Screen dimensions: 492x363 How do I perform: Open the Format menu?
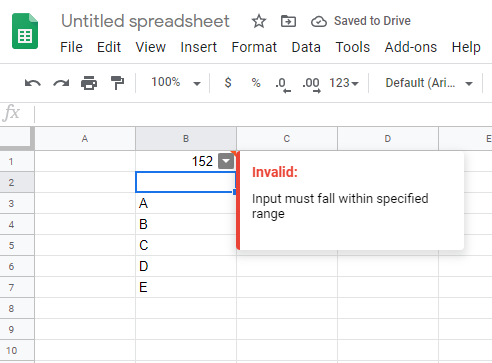254,47
